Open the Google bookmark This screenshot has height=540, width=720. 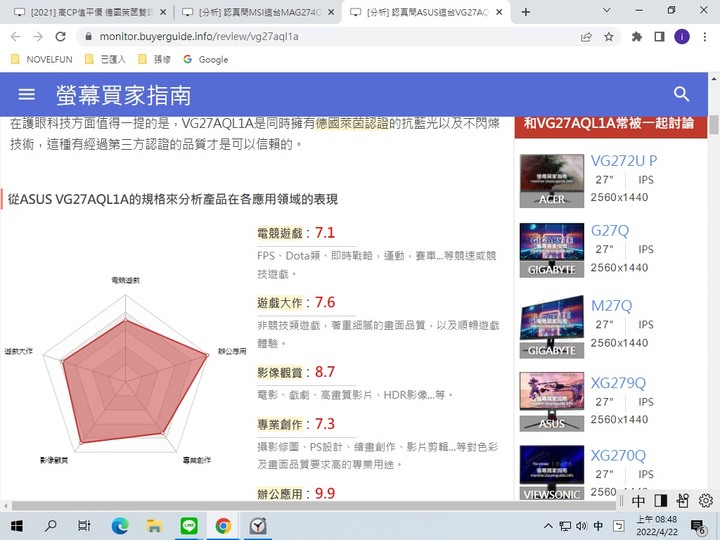pyautogui.click(x=205, y=59)
